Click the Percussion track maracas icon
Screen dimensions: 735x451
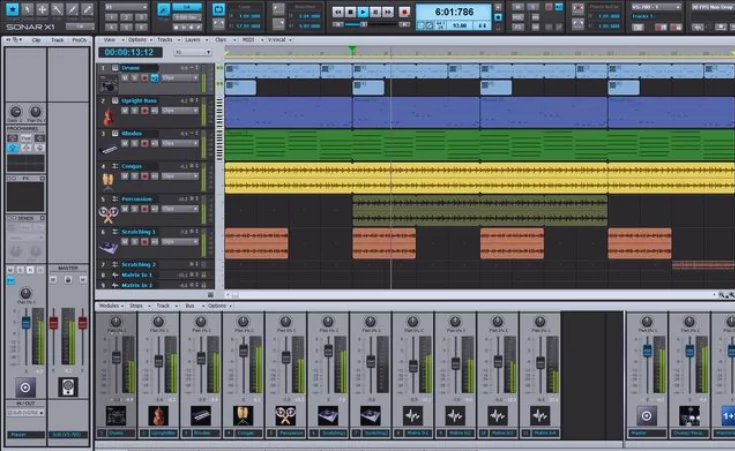(x=108, y=214)
